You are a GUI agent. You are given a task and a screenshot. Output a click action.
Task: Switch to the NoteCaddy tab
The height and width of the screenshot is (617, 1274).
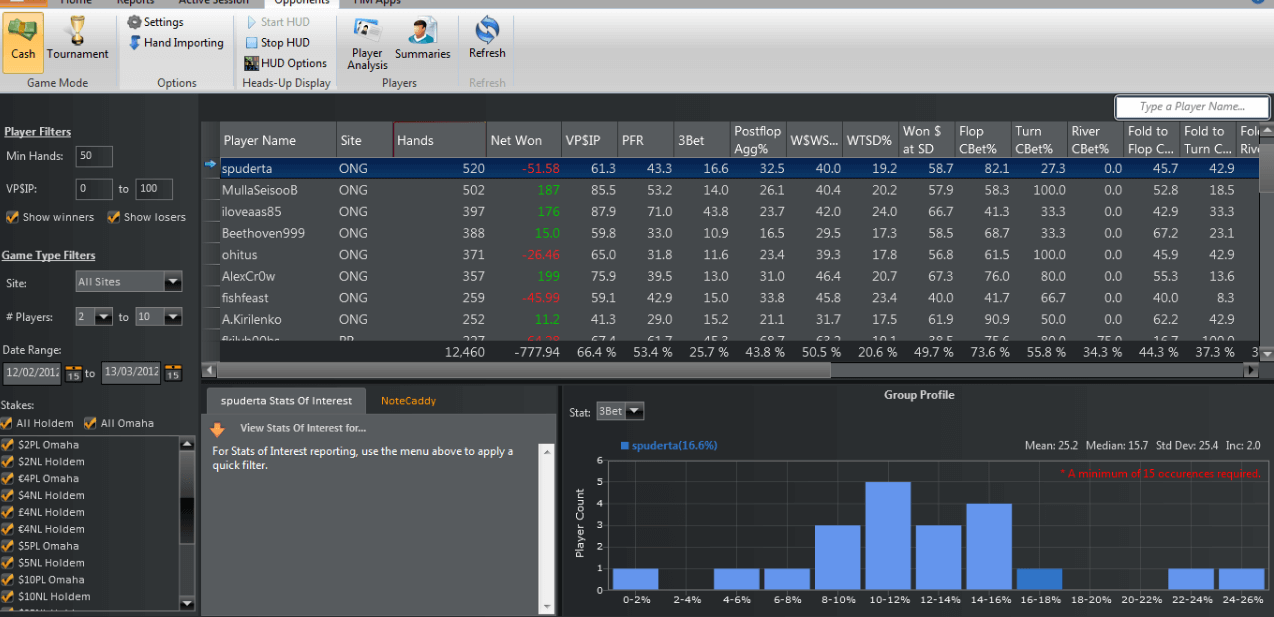point(408,401)
